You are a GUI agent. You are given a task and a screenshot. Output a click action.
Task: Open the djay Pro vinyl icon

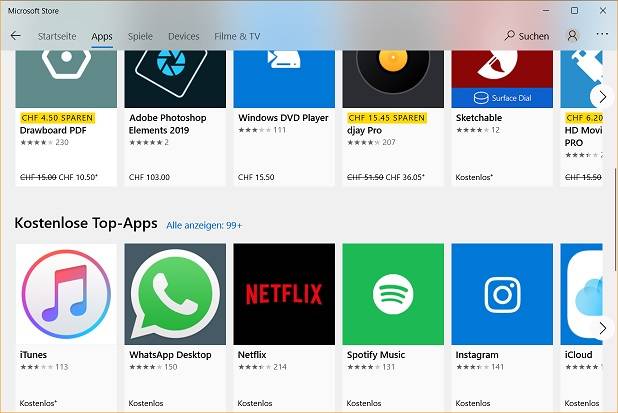point(393,79)
